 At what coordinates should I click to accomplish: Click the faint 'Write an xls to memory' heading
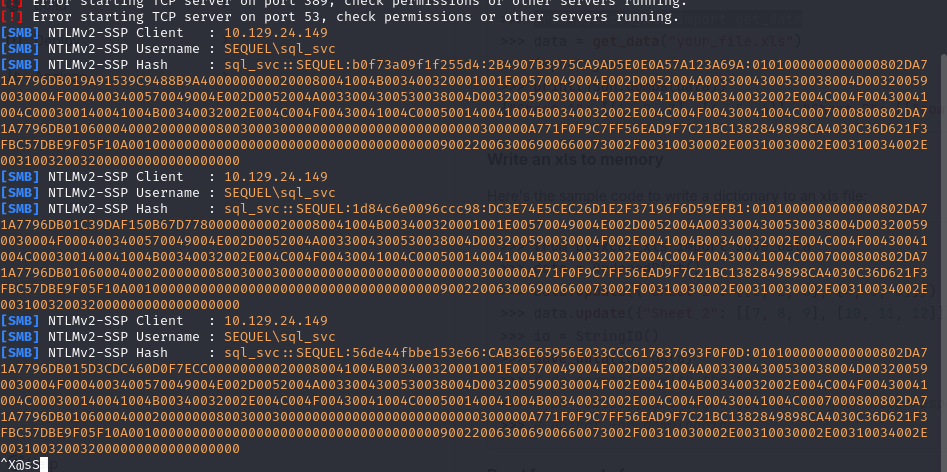click(x=575, y=160)
